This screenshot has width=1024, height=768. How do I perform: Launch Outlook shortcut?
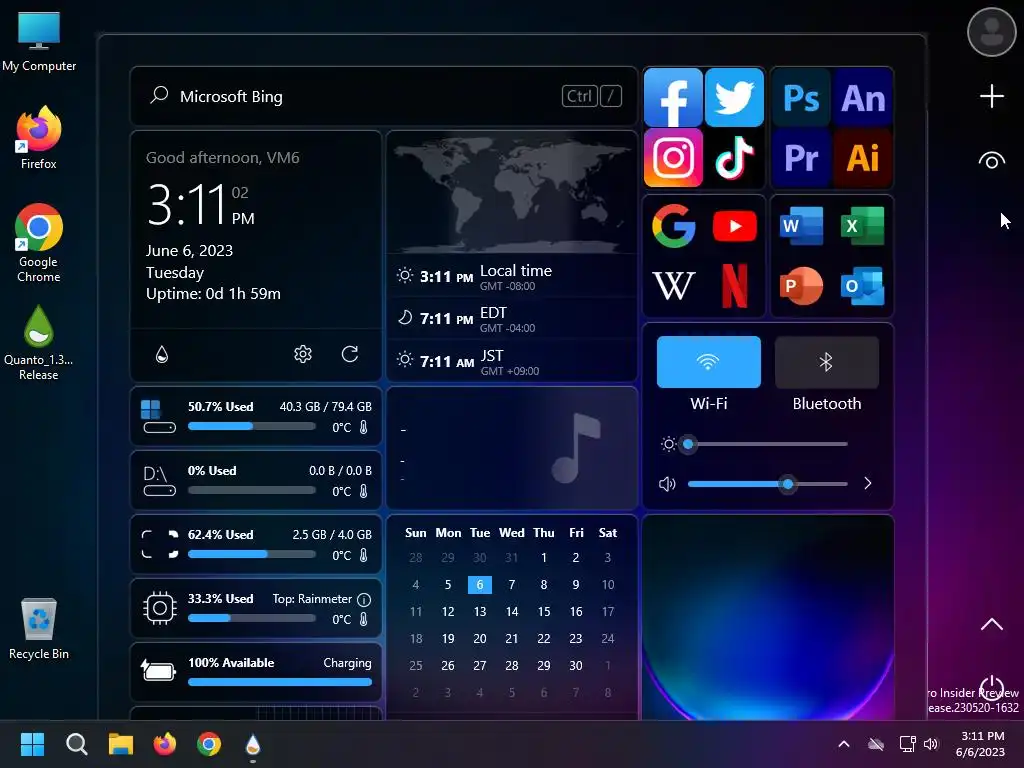point(863,285)
